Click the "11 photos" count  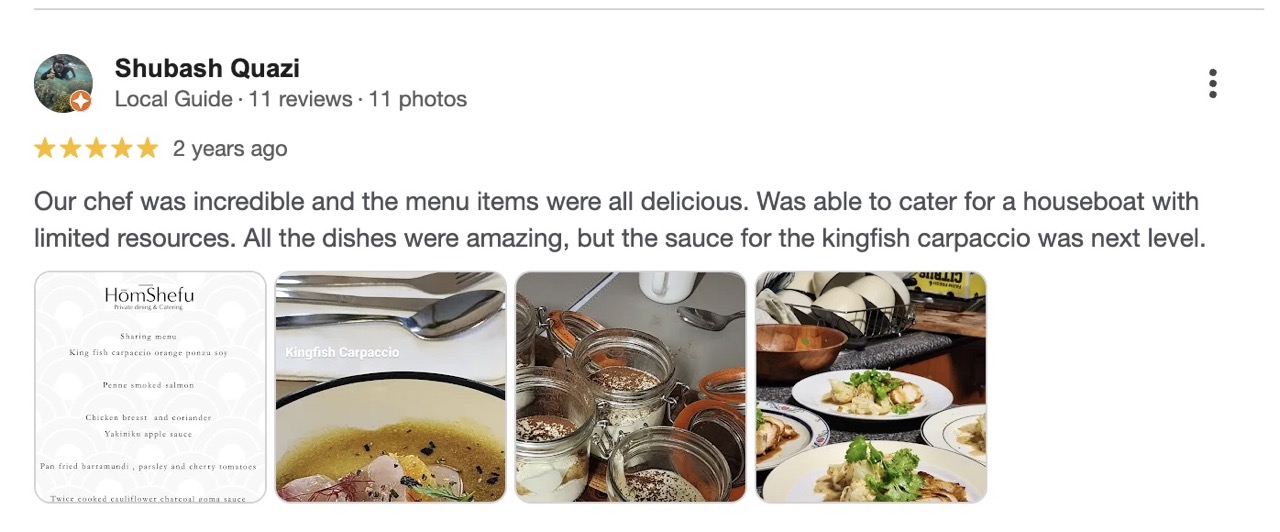point(418,99)
